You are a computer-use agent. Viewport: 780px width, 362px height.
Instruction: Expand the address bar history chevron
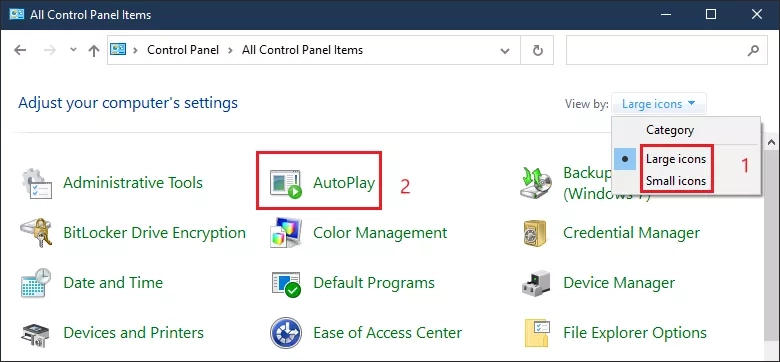tap(505, 50)
